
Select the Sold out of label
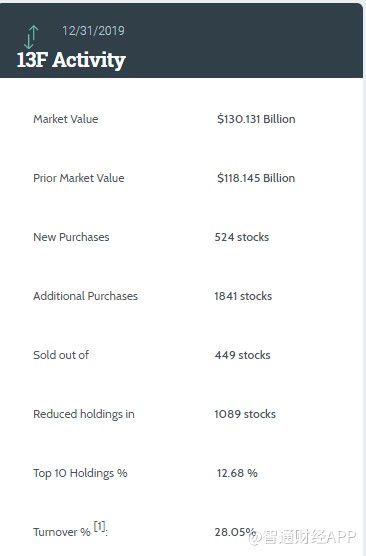click(x=61, y=355)
